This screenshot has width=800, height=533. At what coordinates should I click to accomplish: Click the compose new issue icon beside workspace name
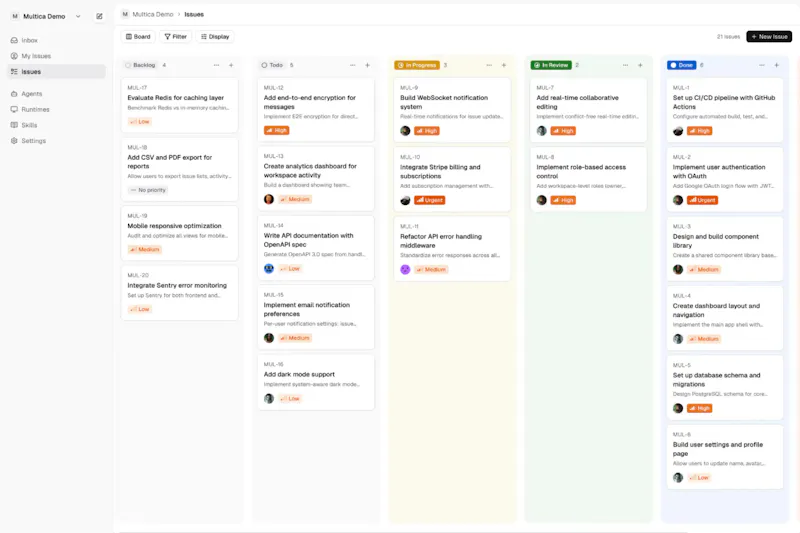click(x=99, y=16)
